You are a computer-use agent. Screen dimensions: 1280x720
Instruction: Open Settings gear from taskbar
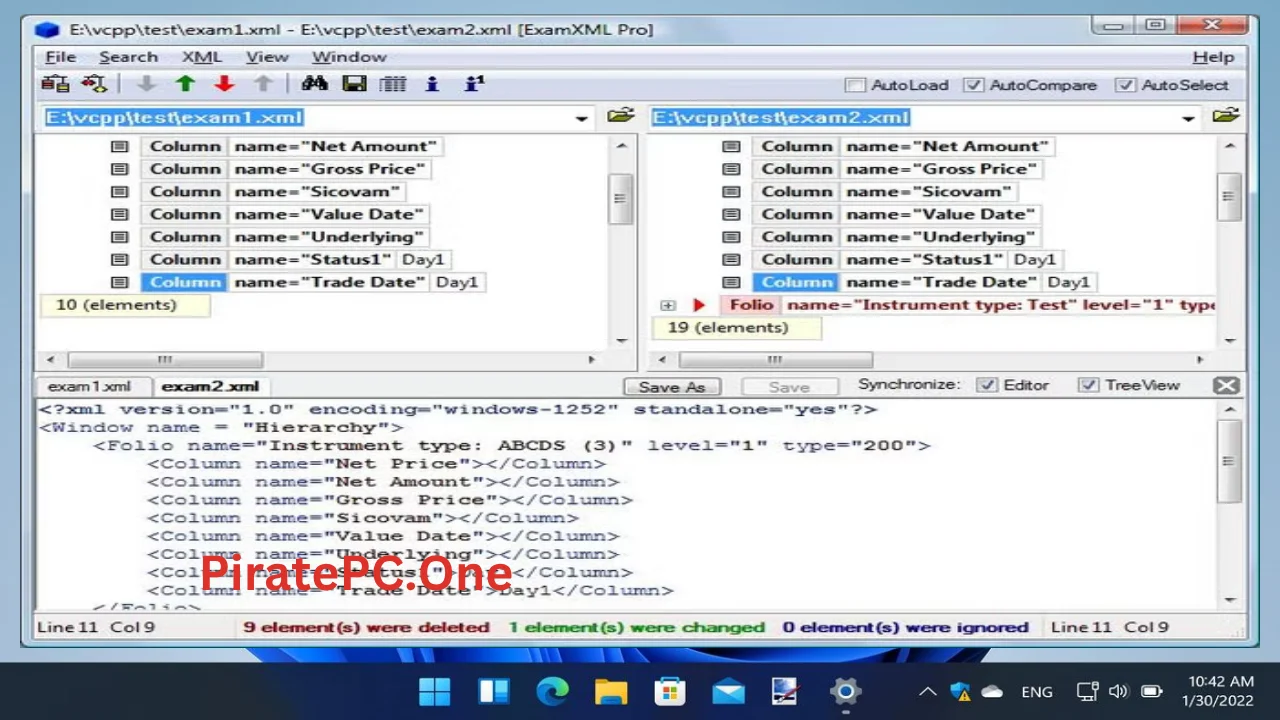pyautogui.click(x=845, y=691)
